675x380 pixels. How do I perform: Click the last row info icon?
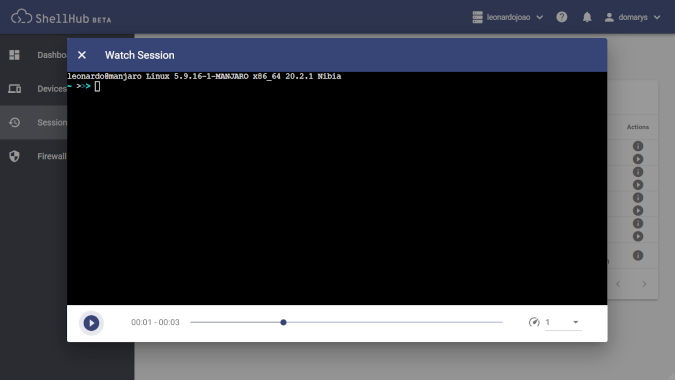pos(638,255)
